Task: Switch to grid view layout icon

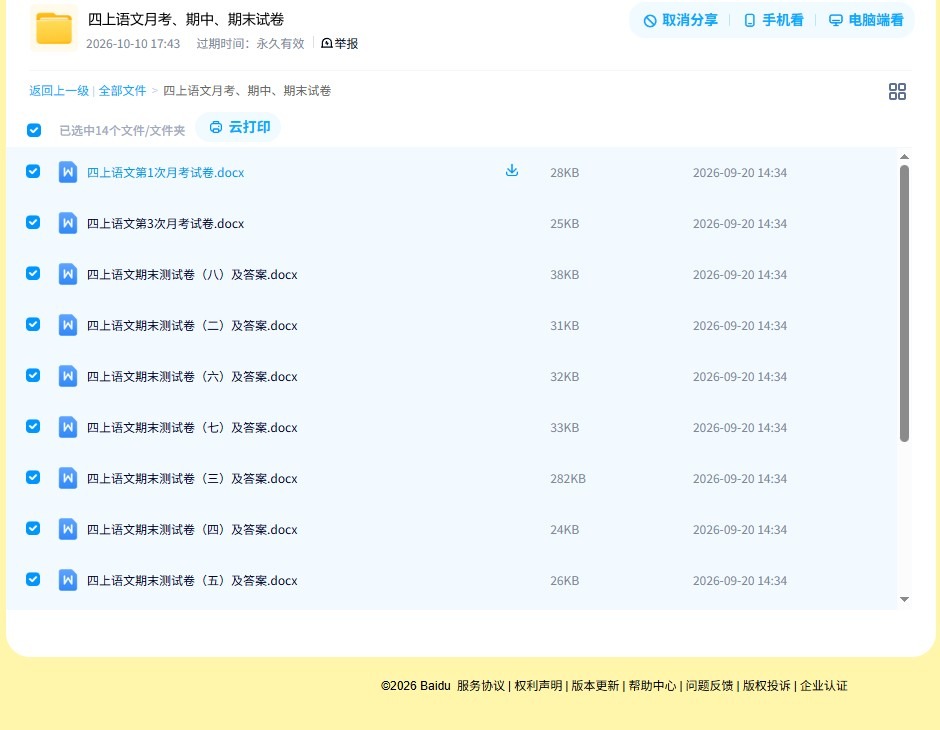Action: point(897,92)
